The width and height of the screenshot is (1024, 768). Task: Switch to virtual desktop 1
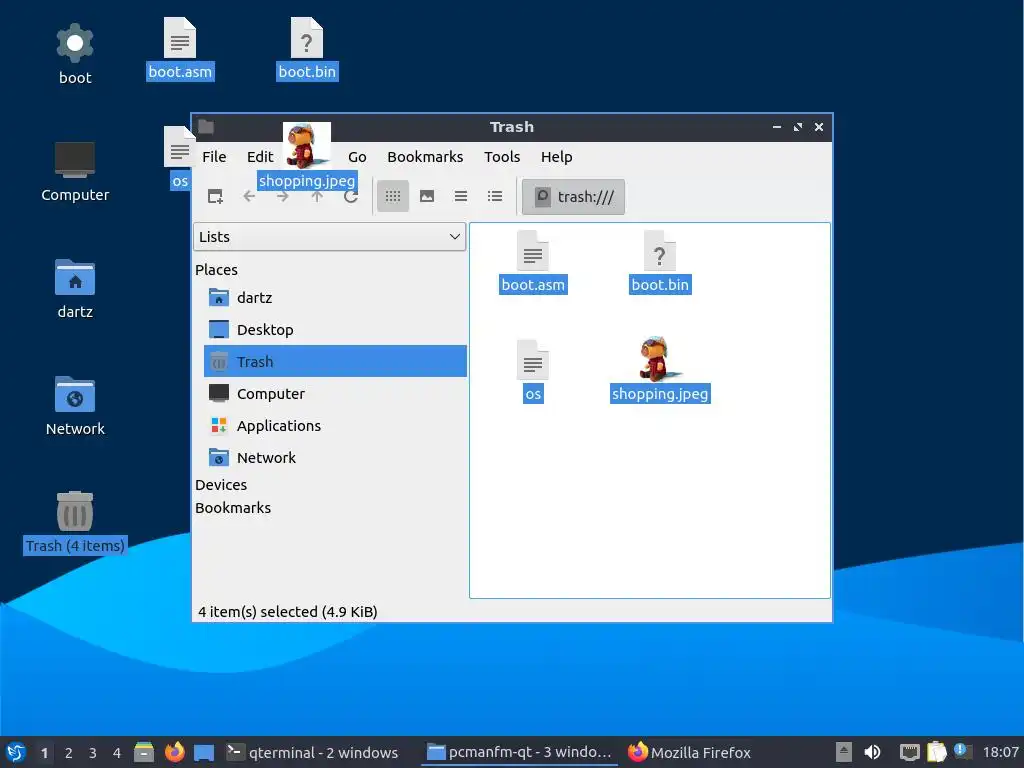[44, 753]
